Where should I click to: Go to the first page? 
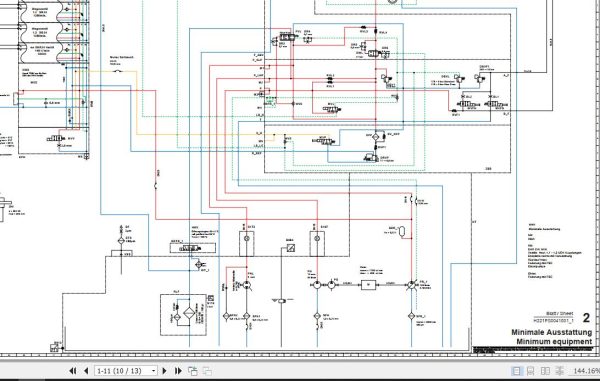click(x=73, y=371)
